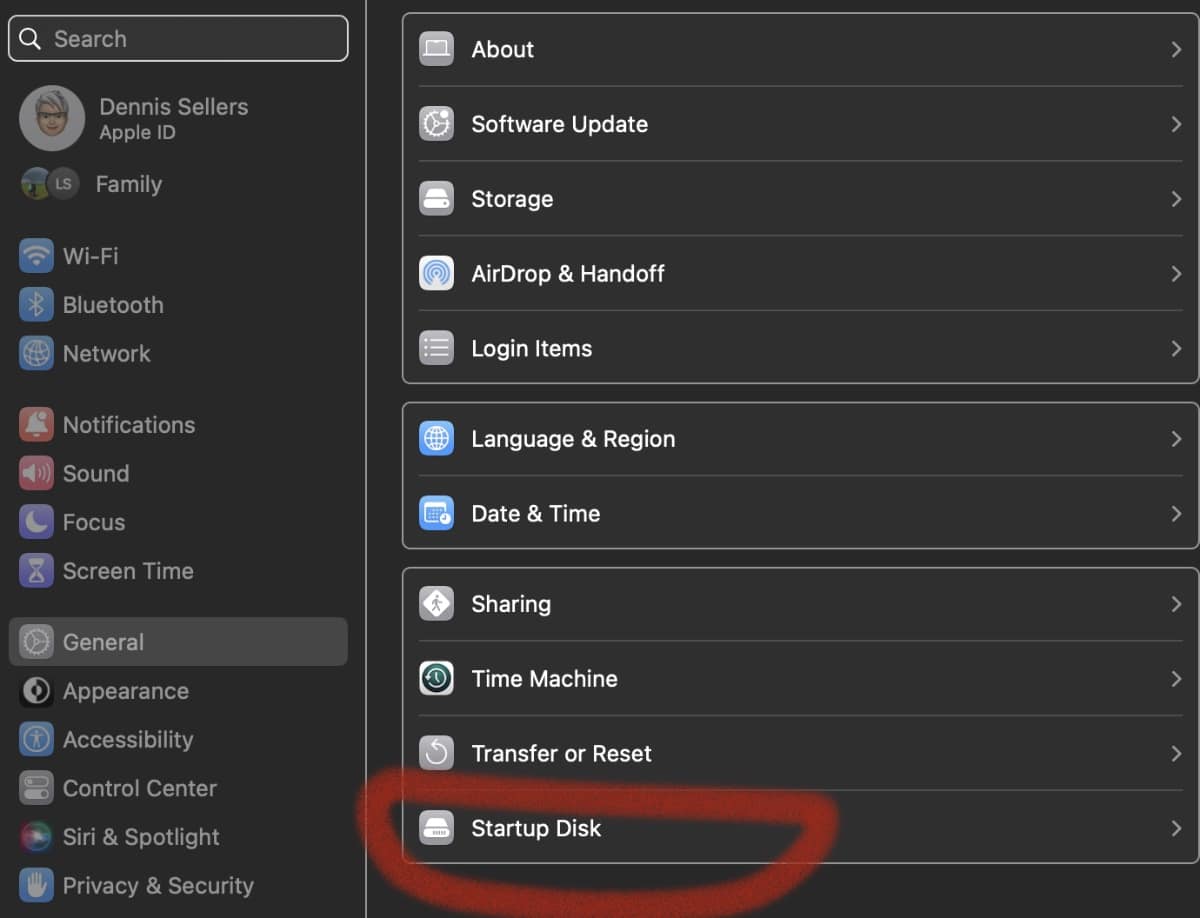Image resolution: width=1200 pixels, height=918 pixels.
Task: Open Dennis Sellers Apple ID profile
Action: [172, 118]
